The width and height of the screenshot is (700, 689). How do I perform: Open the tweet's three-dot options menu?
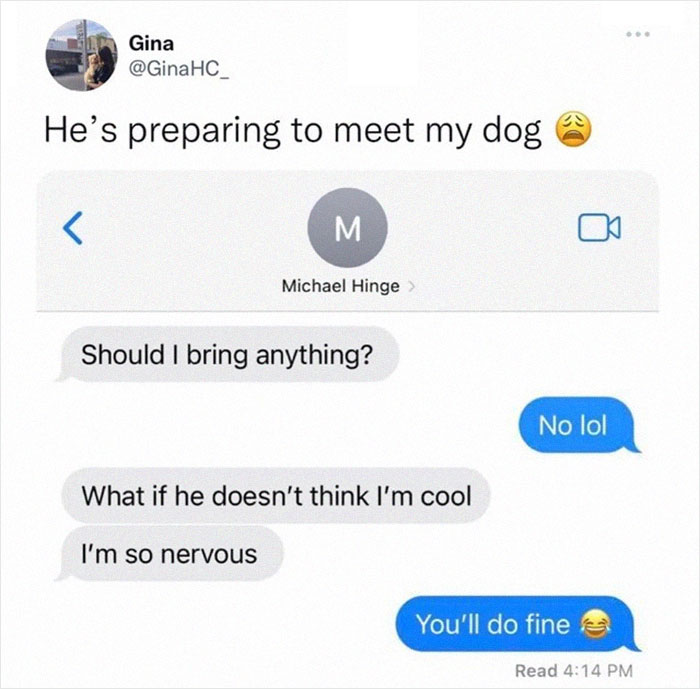click(638, 34)
